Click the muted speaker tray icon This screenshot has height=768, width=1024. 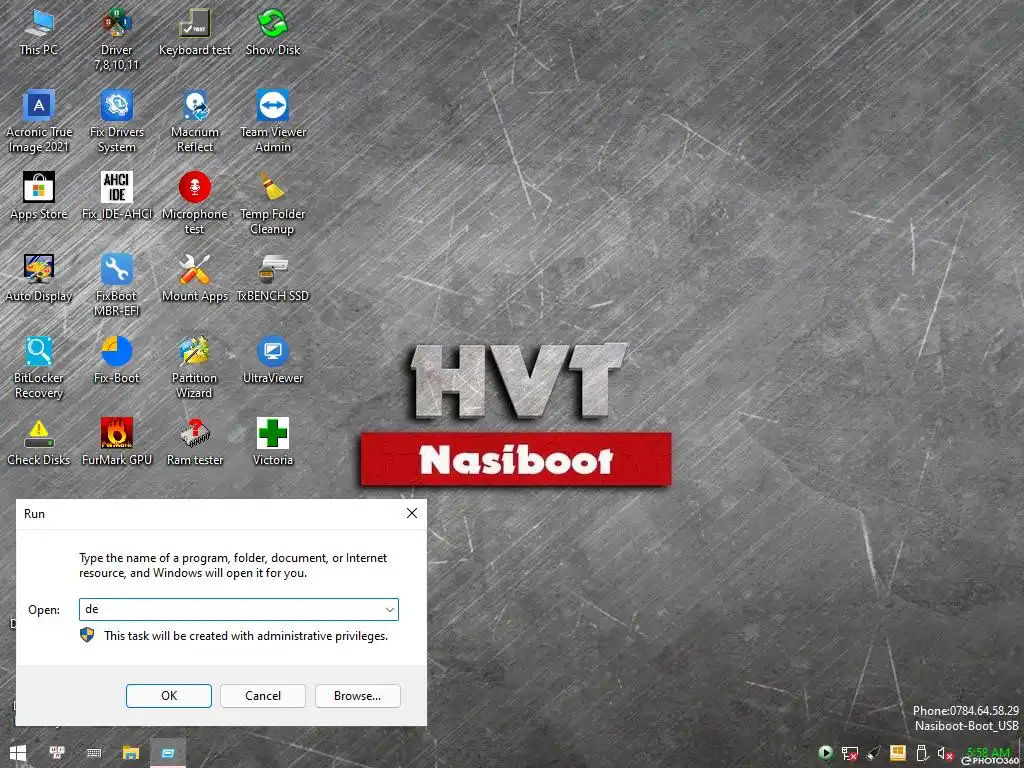[945, 753]
